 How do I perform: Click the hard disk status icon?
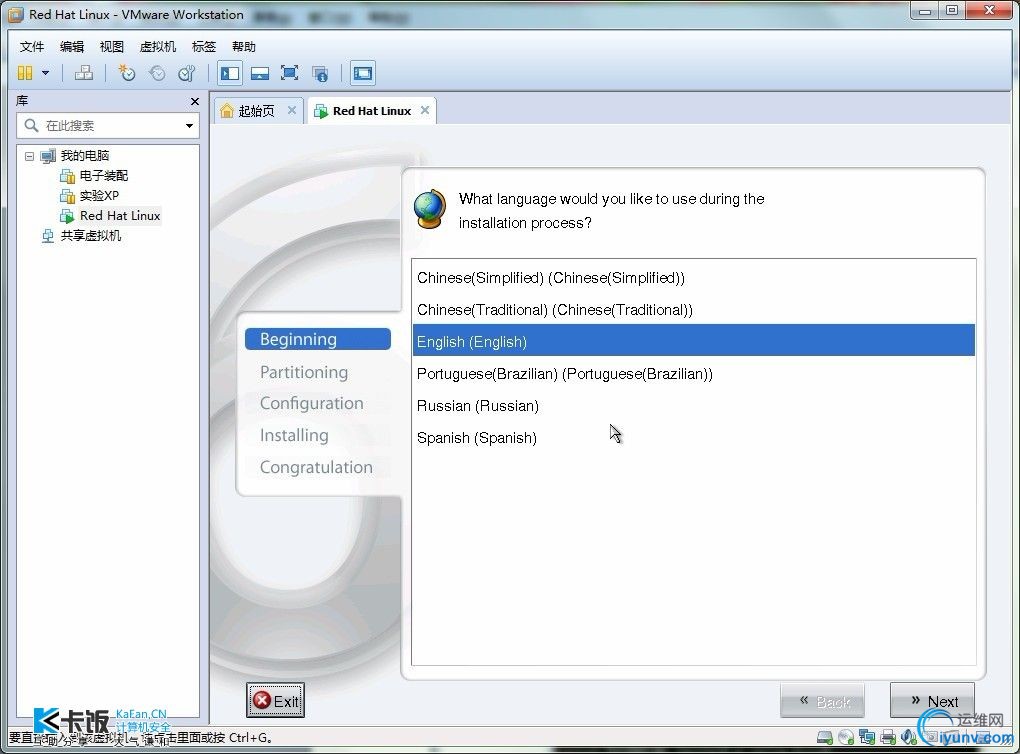pos(825,737)
